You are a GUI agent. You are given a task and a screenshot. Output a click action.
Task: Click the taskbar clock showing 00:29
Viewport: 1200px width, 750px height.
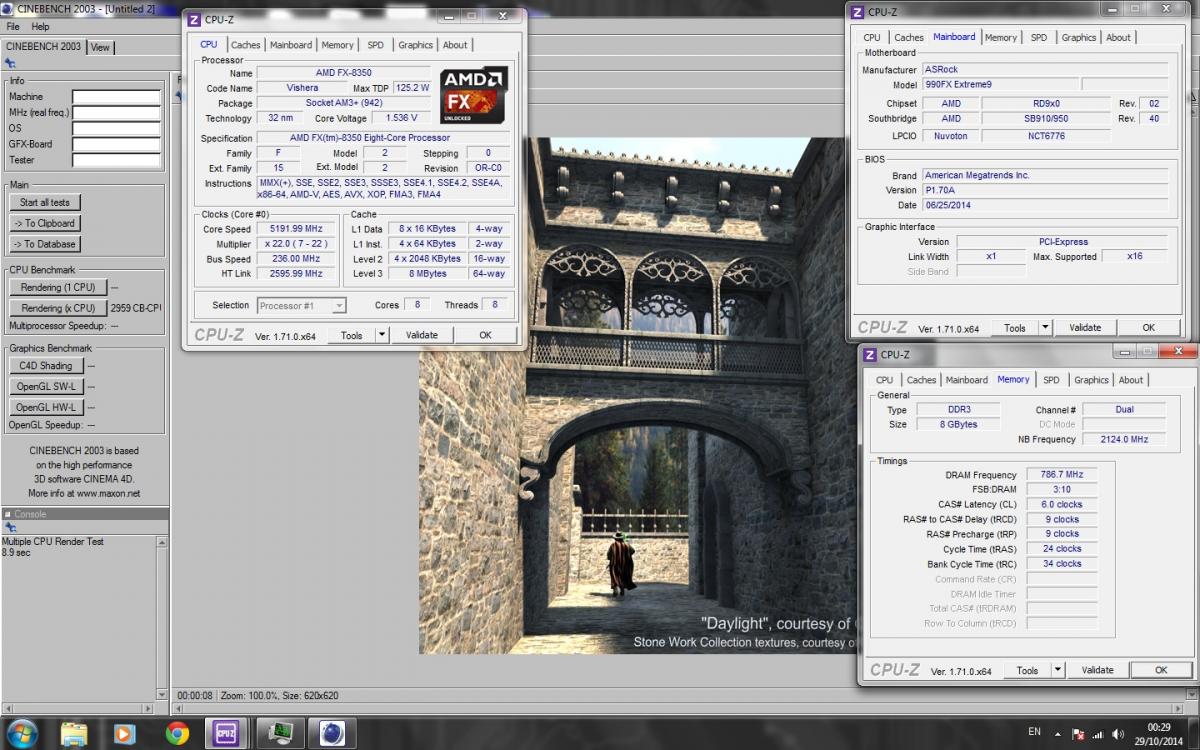tap(1159, 727)
